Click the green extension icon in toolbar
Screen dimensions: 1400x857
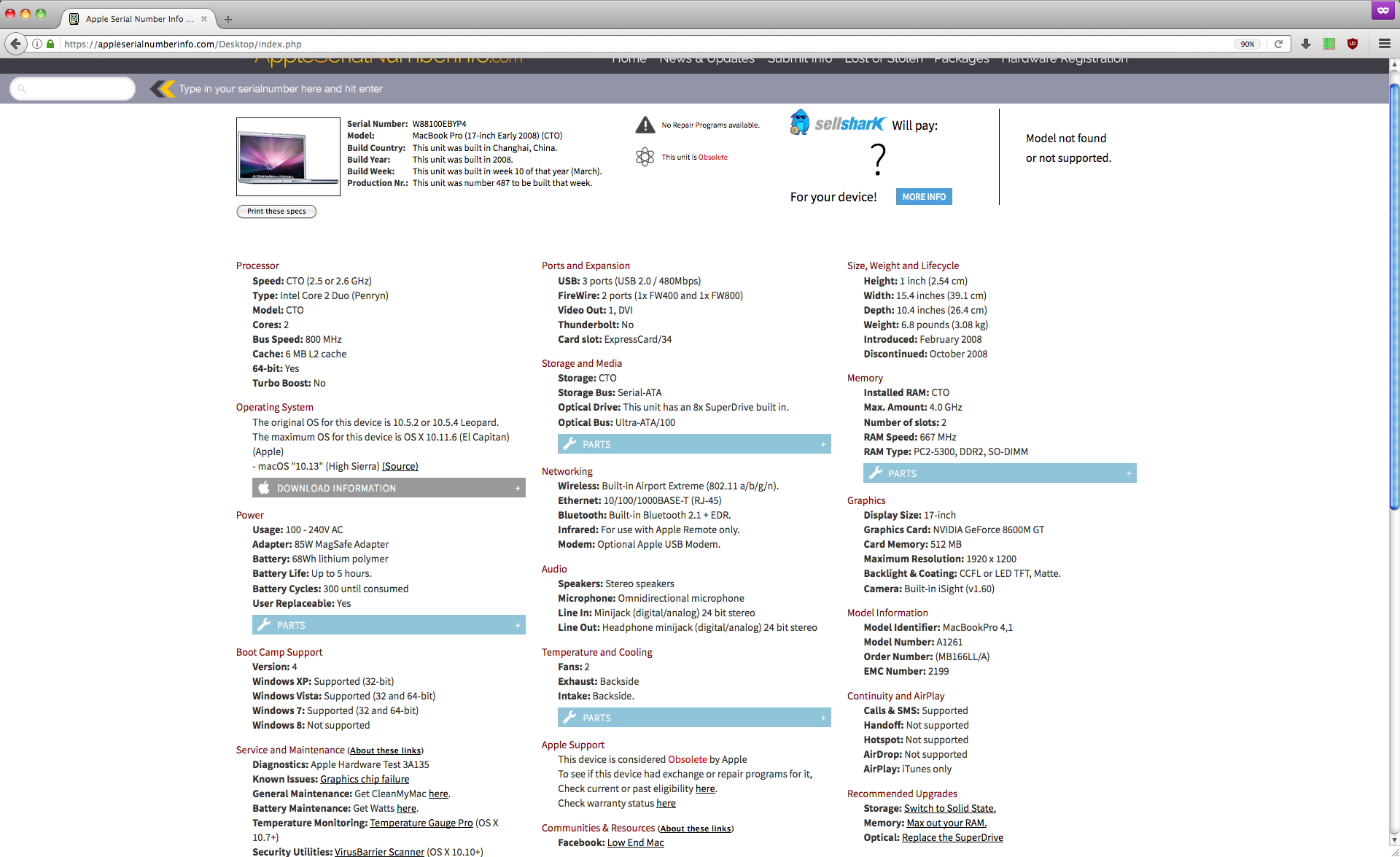point(1329,44)
